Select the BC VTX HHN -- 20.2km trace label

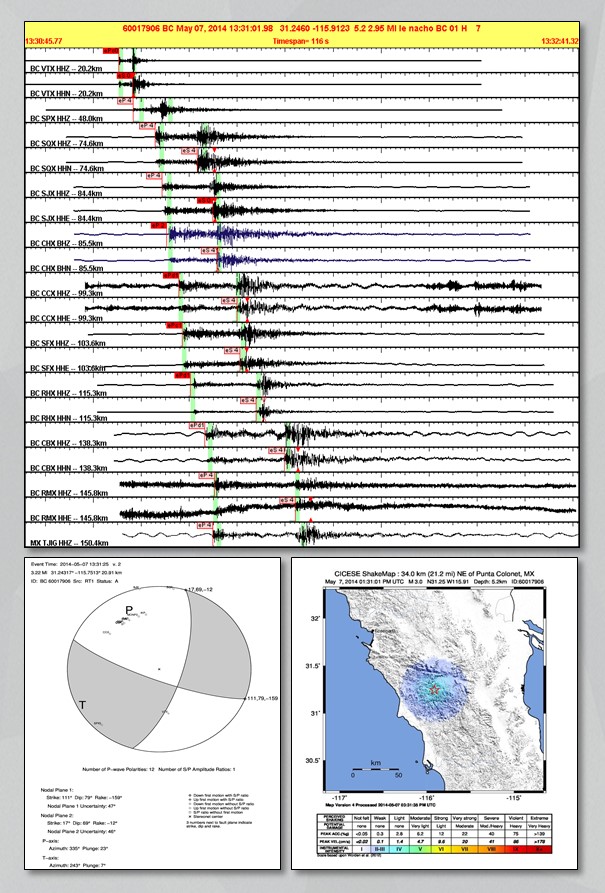(66, 93)
